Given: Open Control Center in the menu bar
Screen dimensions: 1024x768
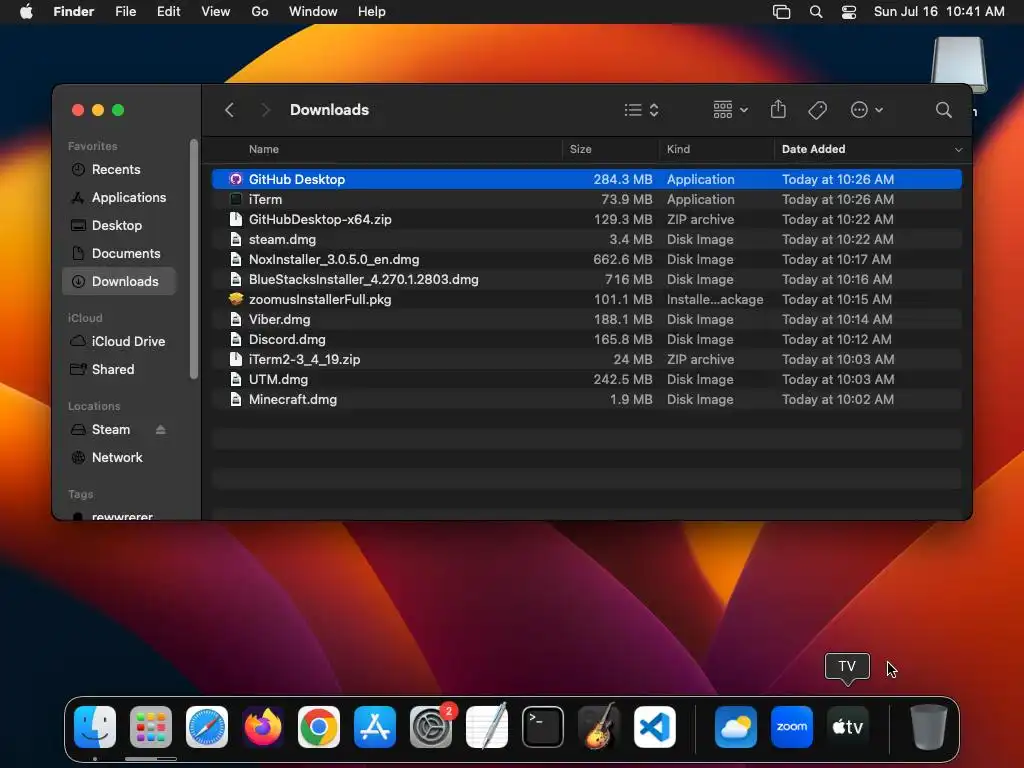Looking at the screenshot, I should [x=849, y=12].
